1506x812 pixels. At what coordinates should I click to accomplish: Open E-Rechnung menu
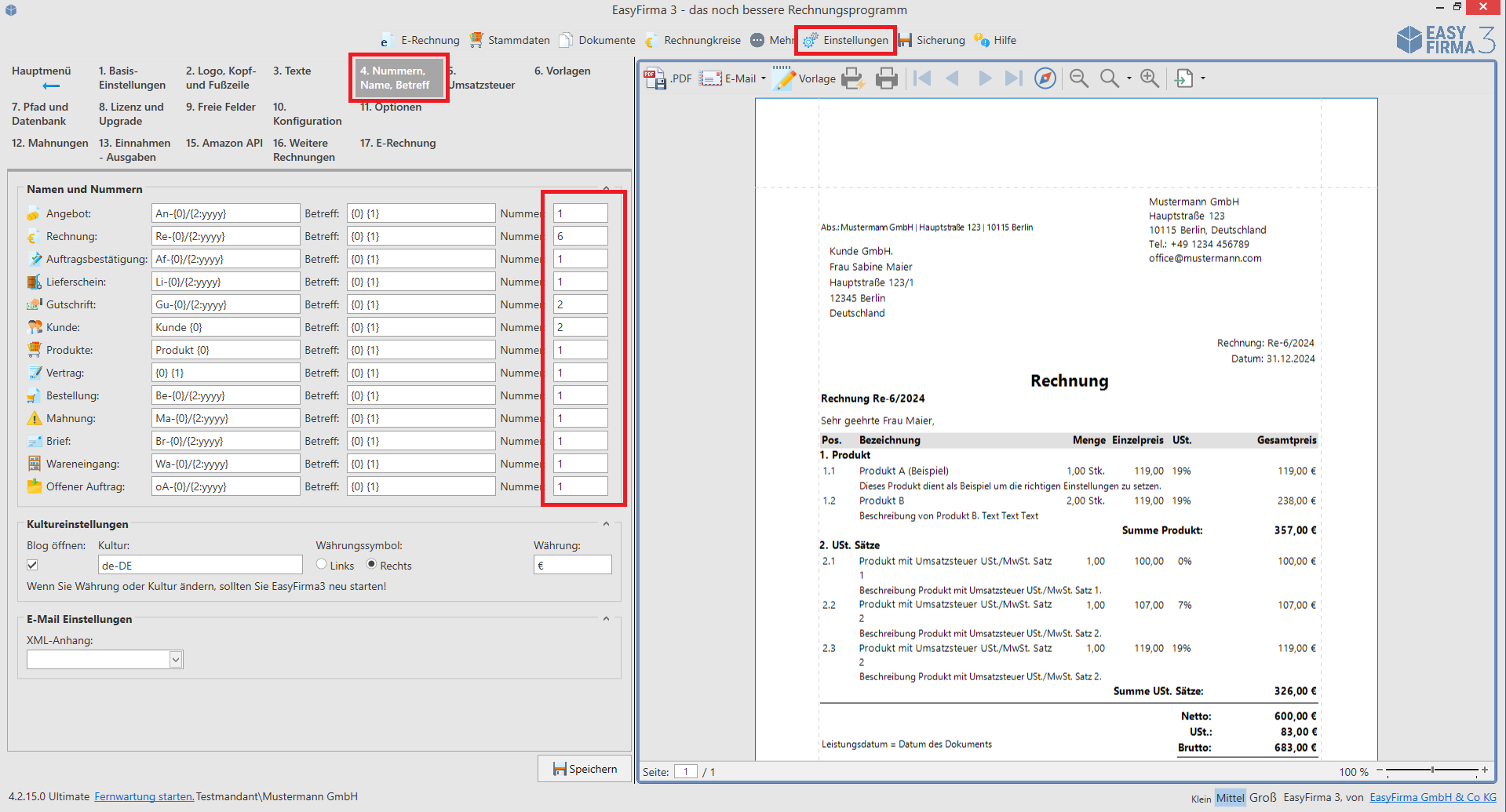pos(420,40)
